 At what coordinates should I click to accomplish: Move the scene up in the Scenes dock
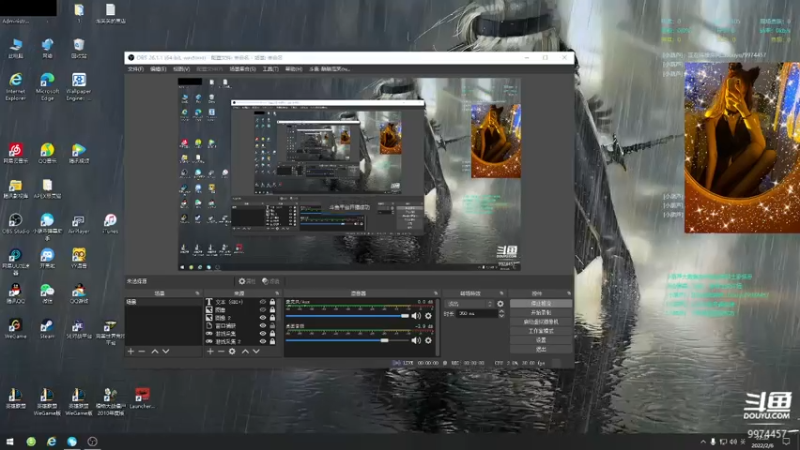coord(155,352)
